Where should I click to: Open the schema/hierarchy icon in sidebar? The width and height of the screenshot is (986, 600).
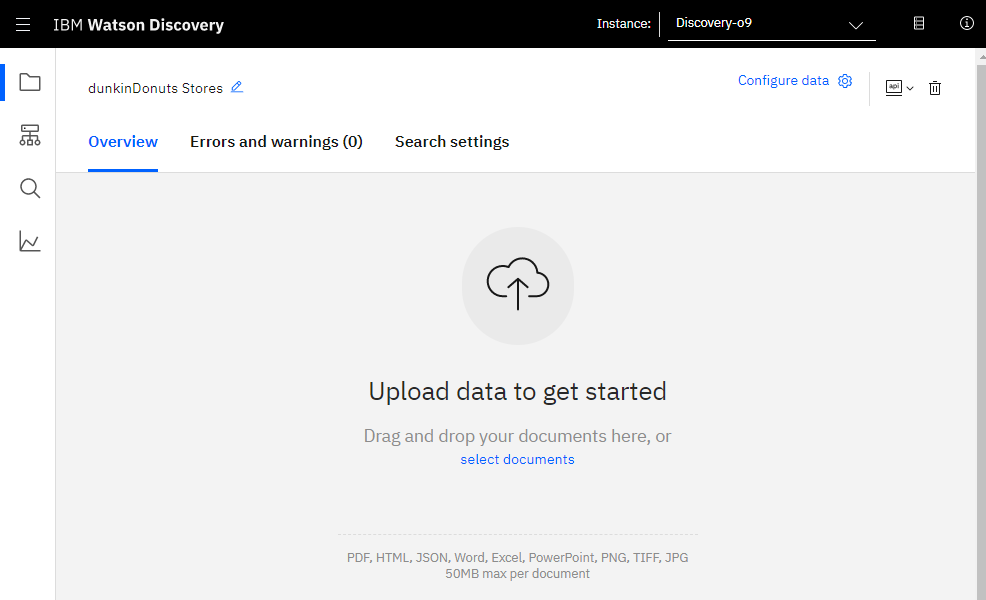[x=30, y=135]
